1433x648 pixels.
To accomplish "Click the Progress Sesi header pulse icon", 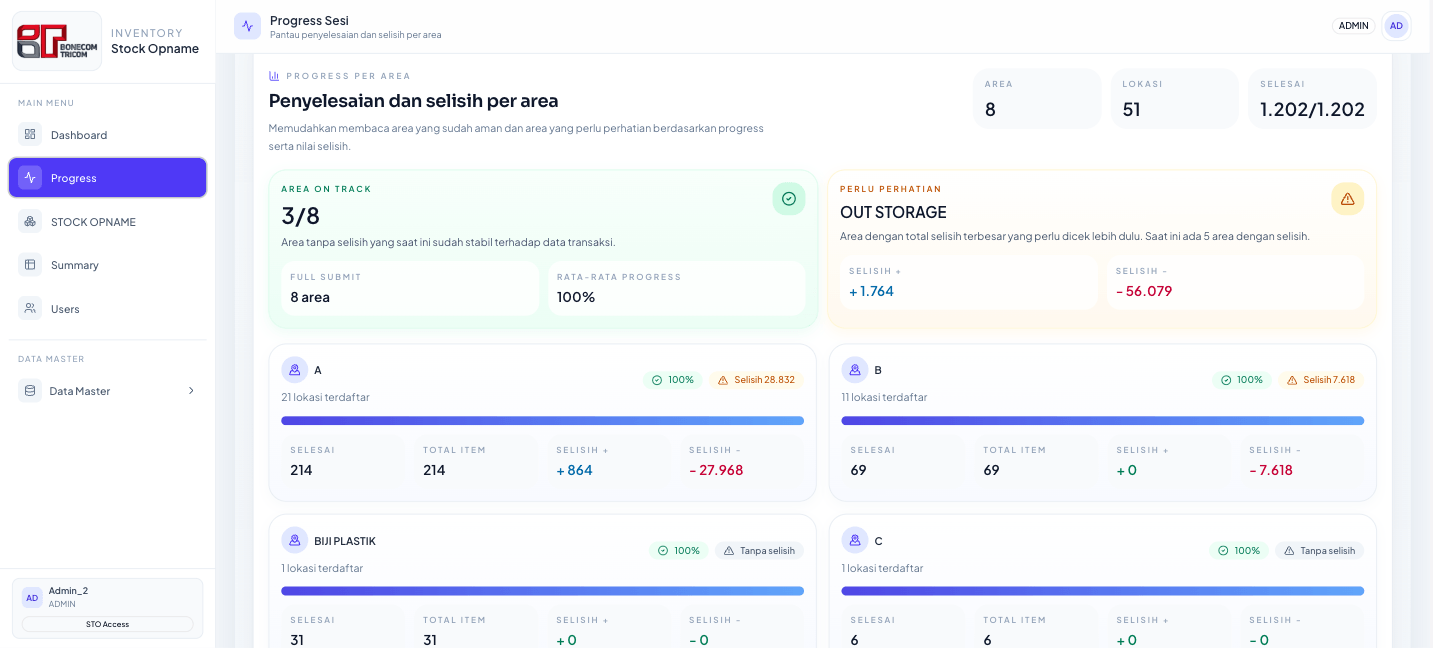I will pyautogui.click(x=247, y=26).
